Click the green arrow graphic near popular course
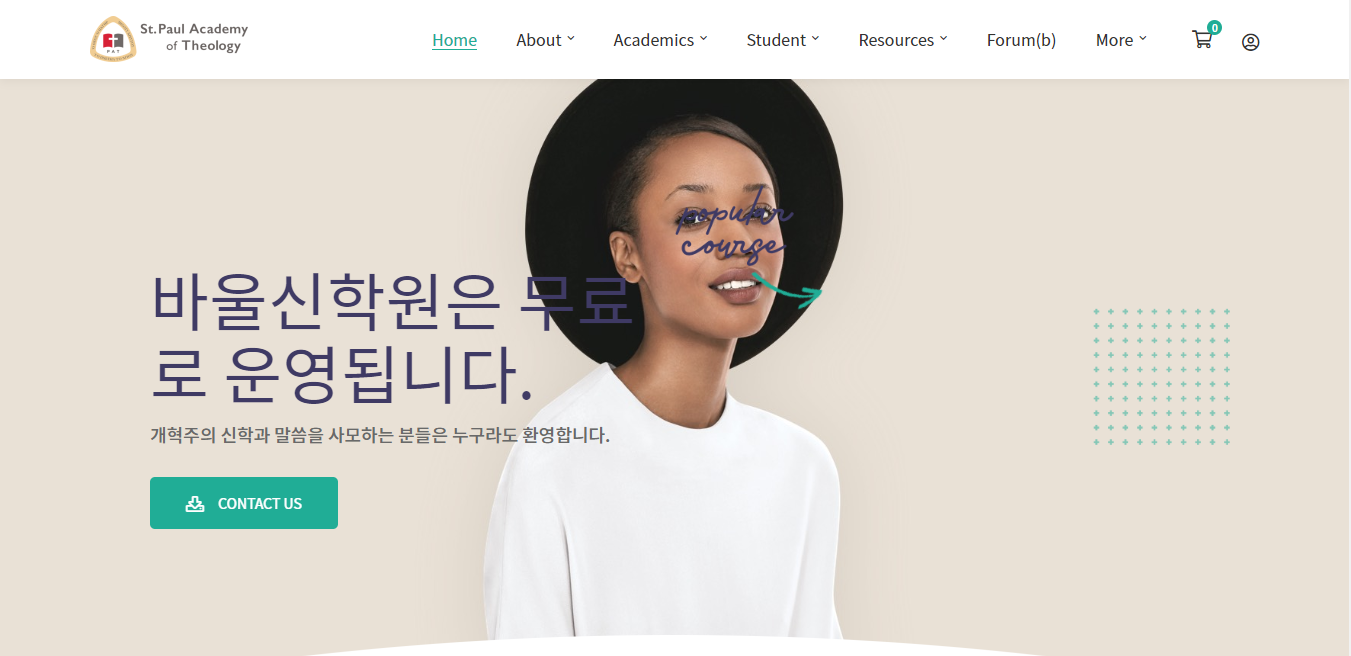The image size is (1351, 656). point(787,288)
